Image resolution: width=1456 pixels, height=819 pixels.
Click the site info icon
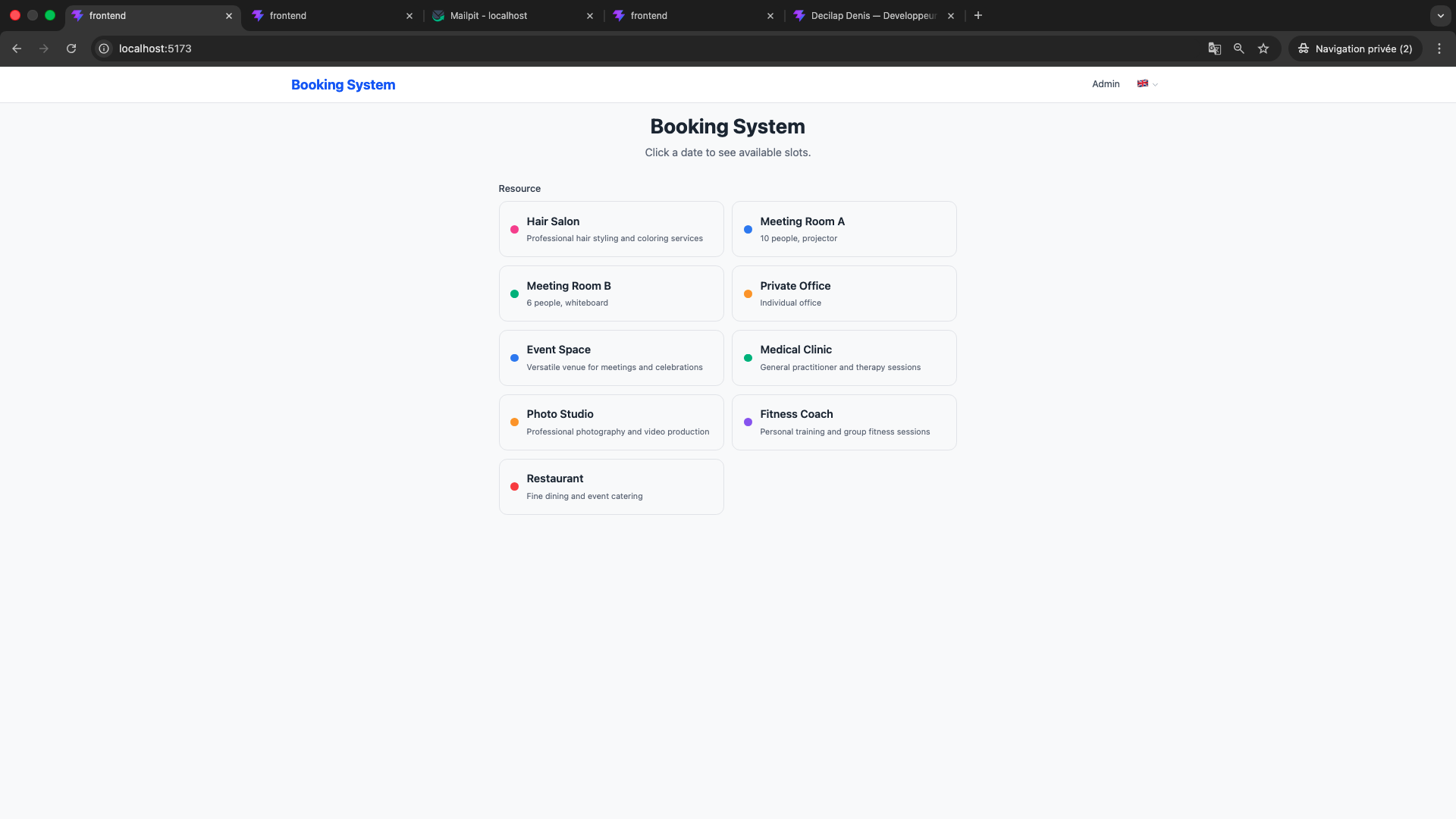pyautogui.click(x=104, y=49)
